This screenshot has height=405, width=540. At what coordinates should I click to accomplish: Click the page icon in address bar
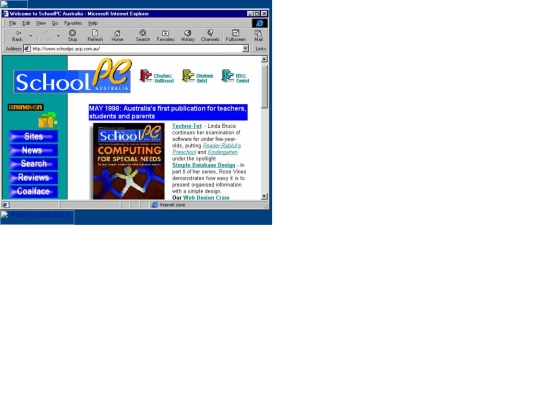click(x=27, y=49)
